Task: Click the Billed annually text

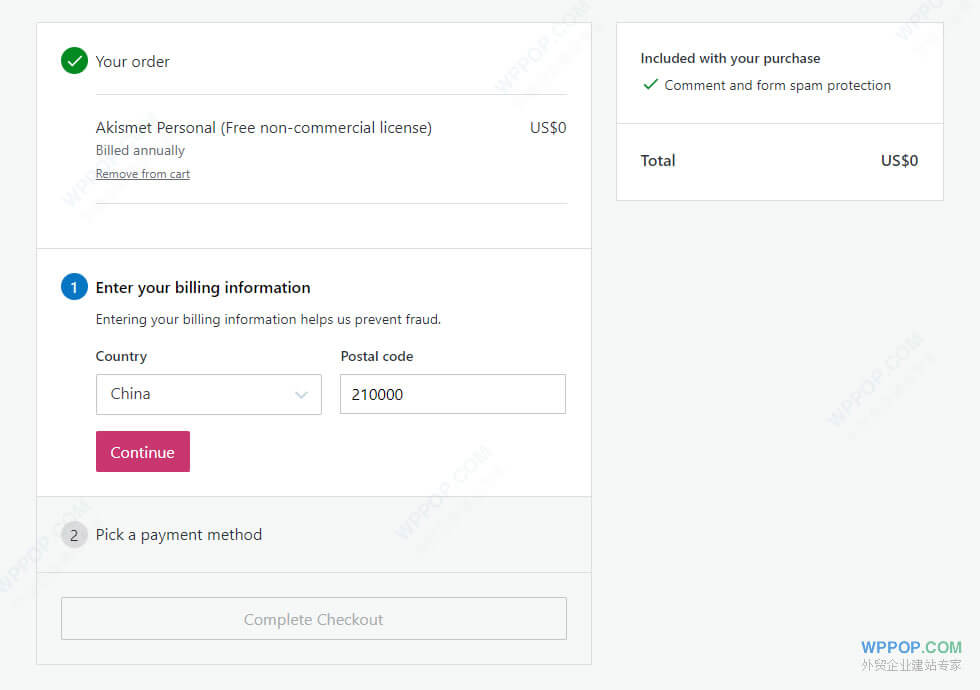Action: (x=140, y=151)
